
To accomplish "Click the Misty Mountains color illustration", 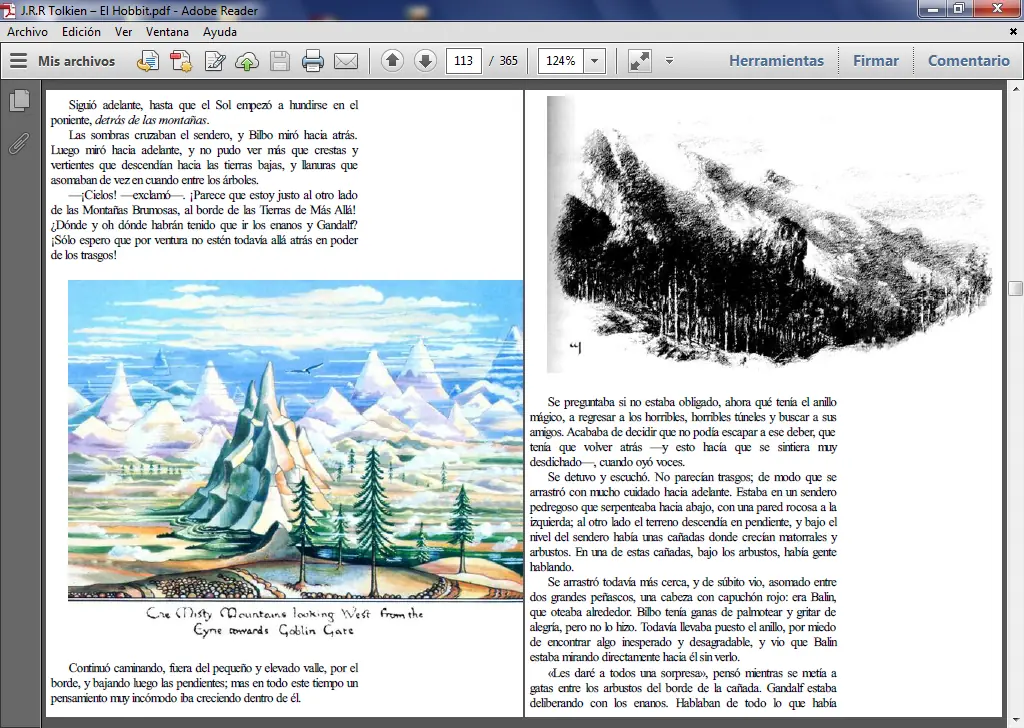I will tap(295, 440).
